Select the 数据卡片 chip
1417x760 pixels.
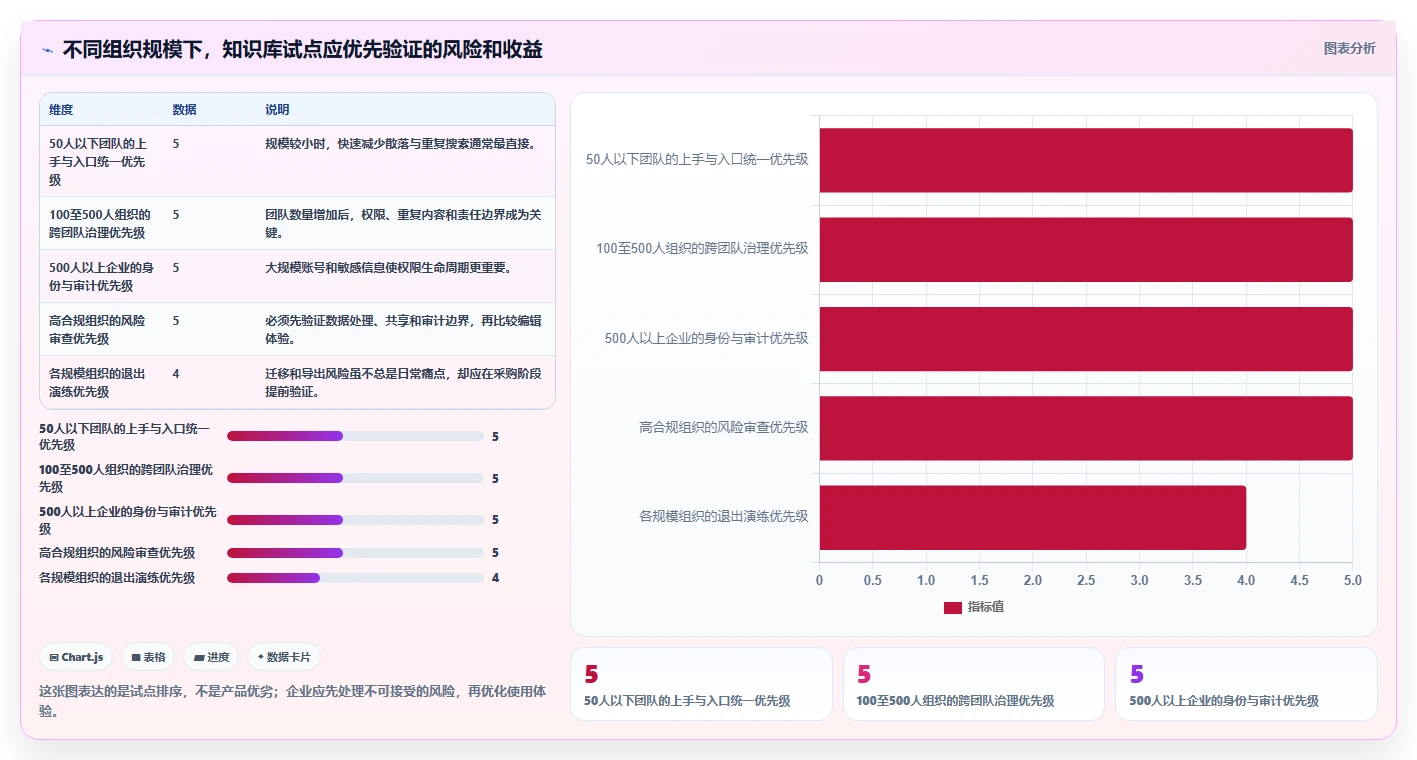pyautogui.click(x=284, y=657)
